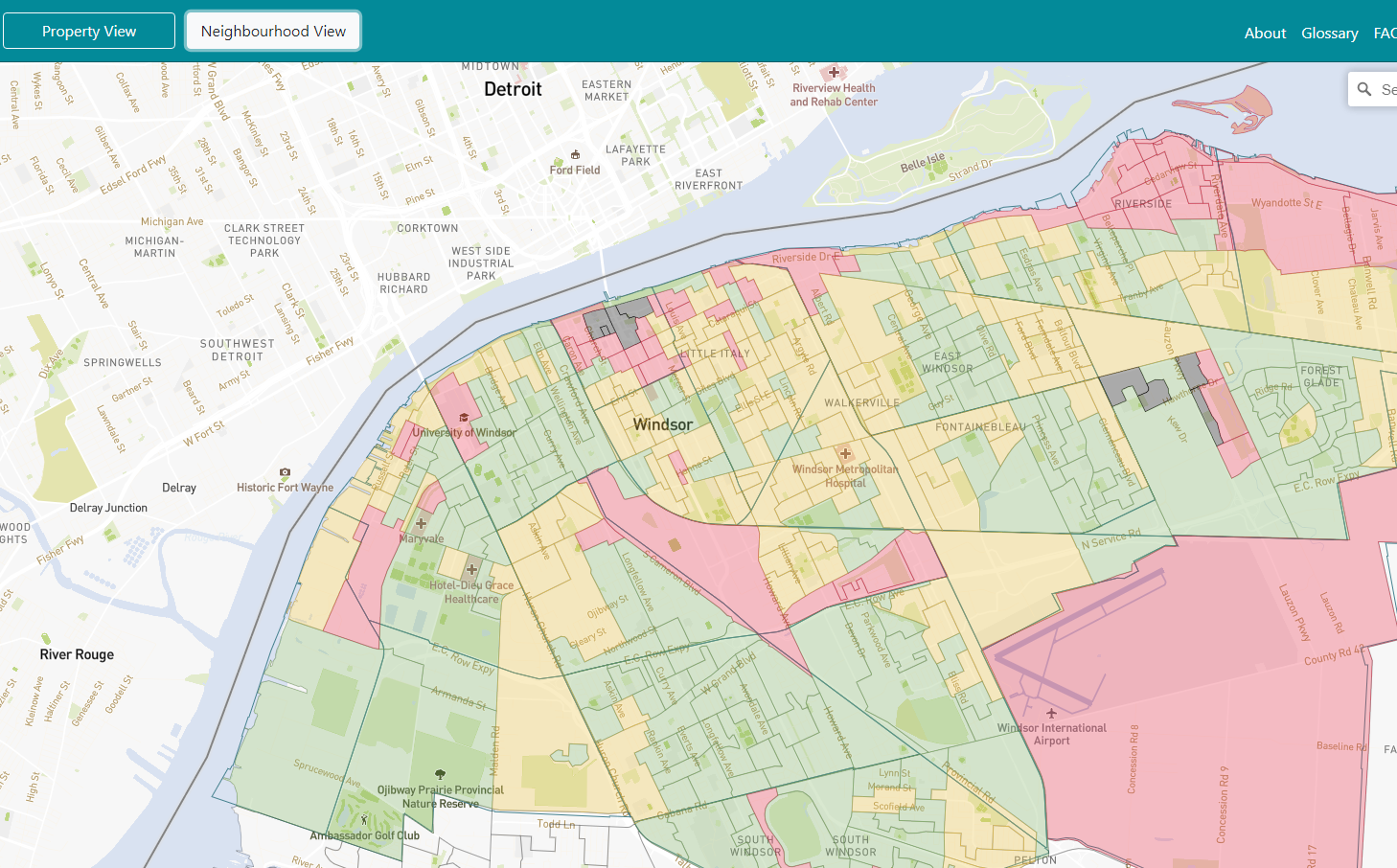Click the Windsor Metropolitan Hospital cross icon
This screenshot has height=868, width=1397.
(845, 453)
